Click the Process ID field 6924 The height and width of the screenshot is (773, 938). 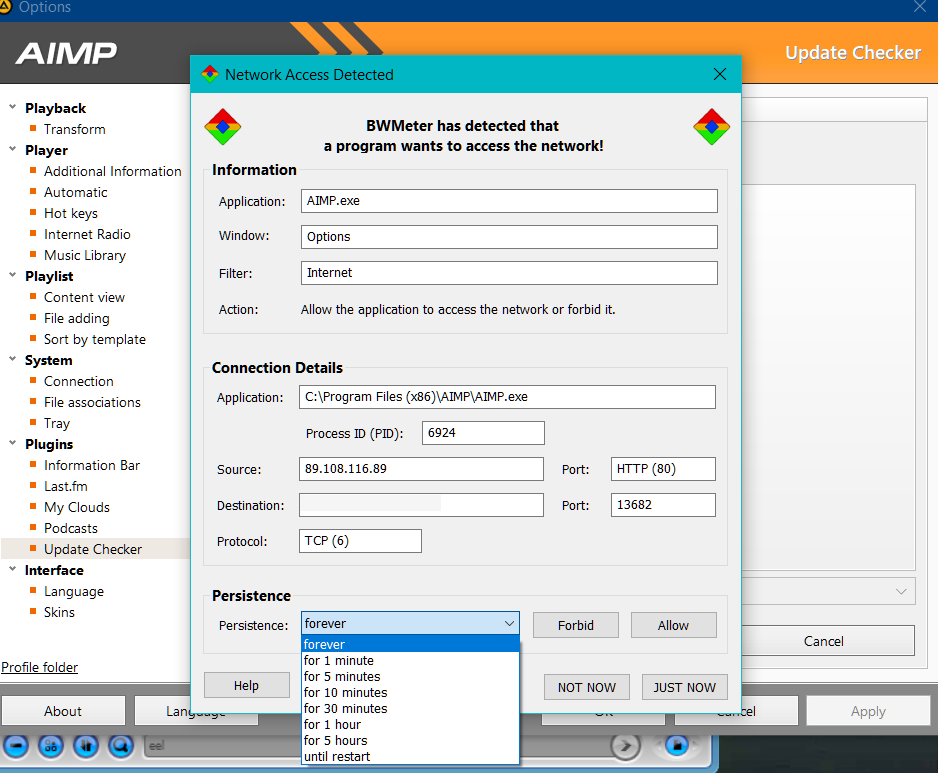tap(483, 433)
